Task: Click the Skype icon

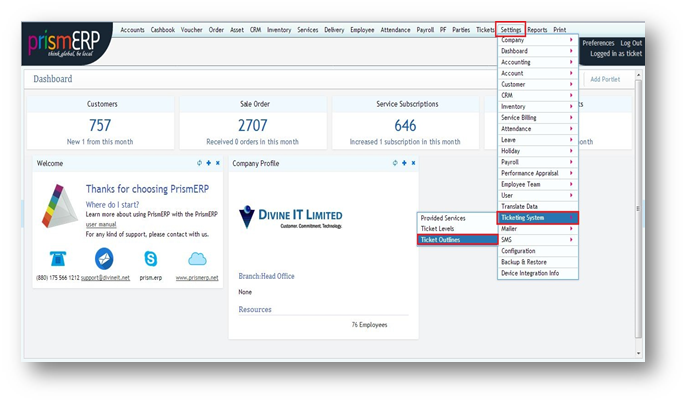Action: [150, 259]
